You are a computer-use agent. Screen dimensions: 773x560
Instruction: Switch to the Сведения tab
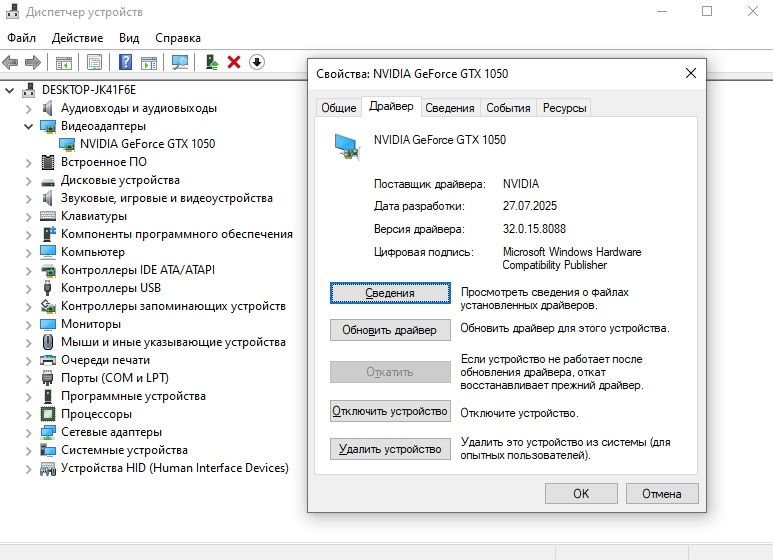coord(450,107)
